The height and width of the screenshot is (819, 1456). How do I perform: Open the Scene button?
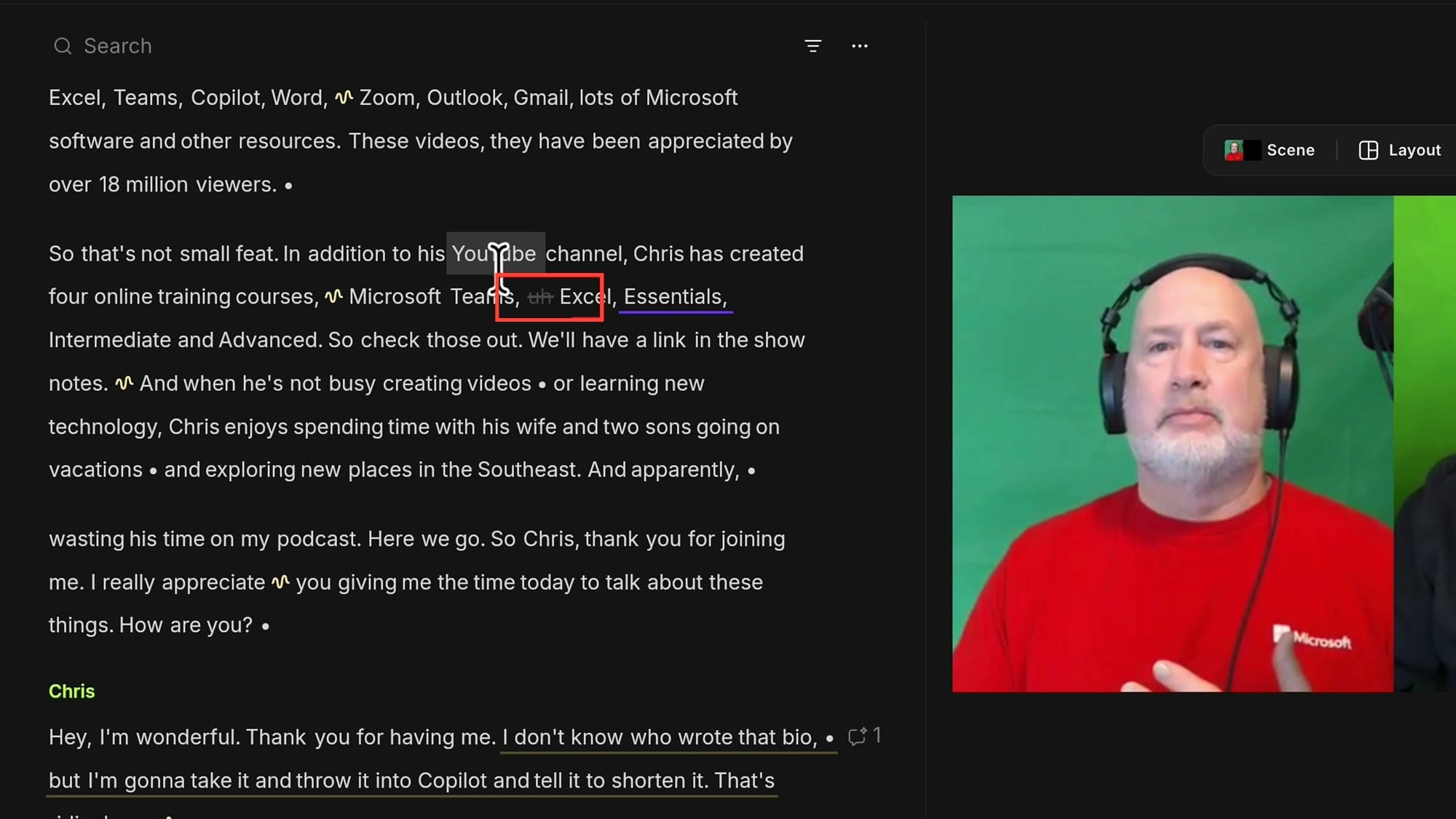tap(1270, 150)
